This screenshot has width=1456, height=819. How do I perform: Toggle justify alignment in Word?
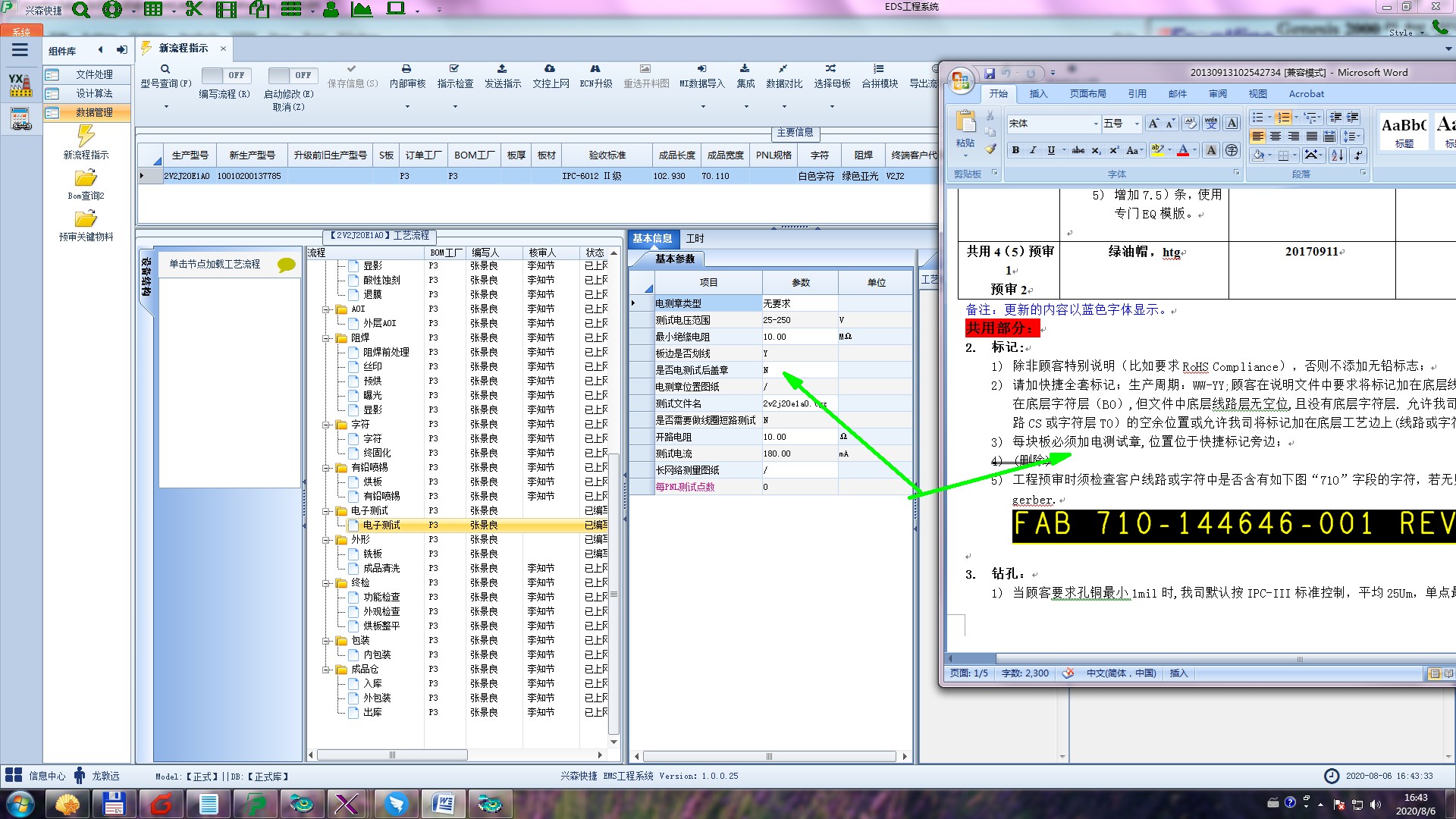1311,136
